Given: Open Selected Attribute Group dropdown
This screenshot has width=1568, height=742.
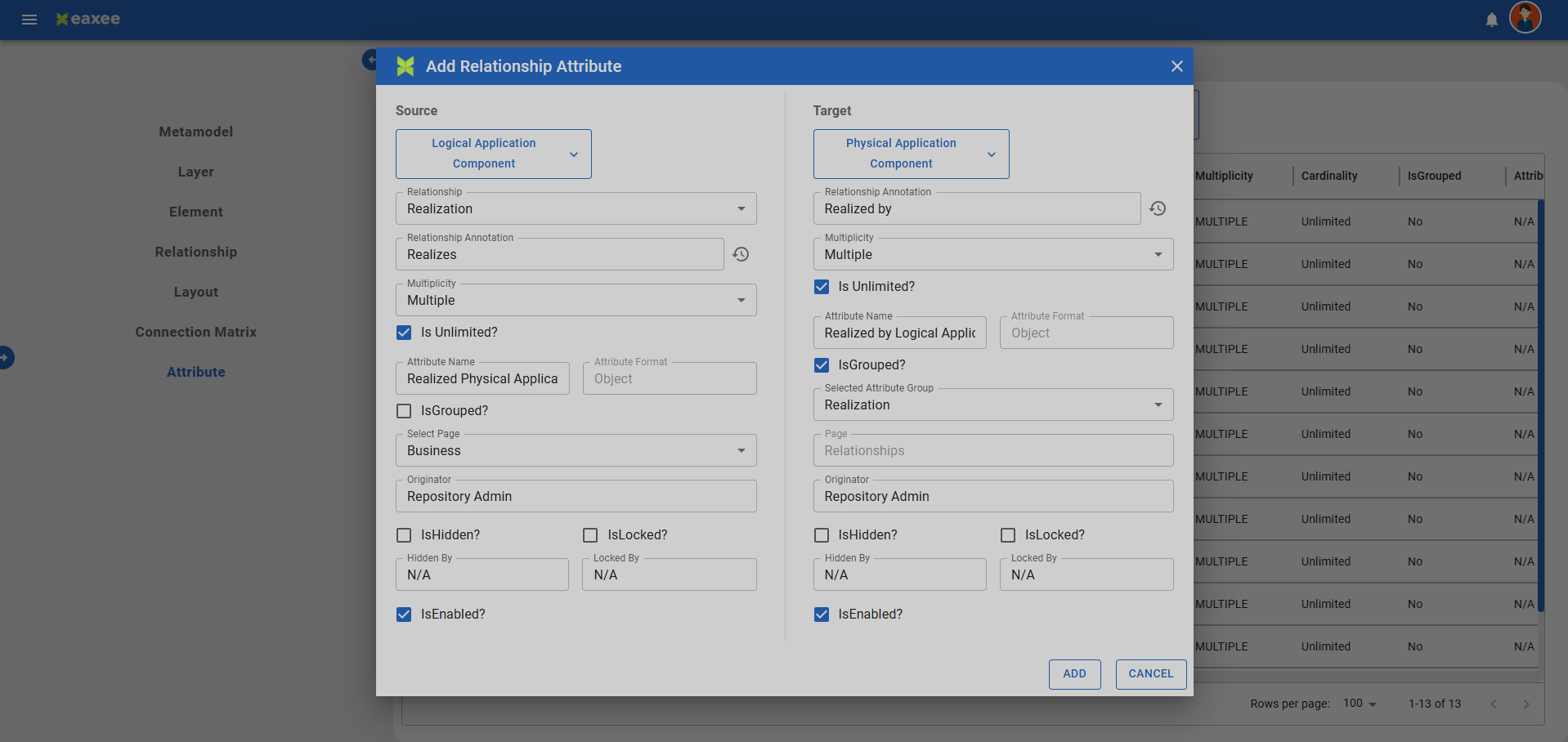Looking at the screenshot, I should pos(993,405).
